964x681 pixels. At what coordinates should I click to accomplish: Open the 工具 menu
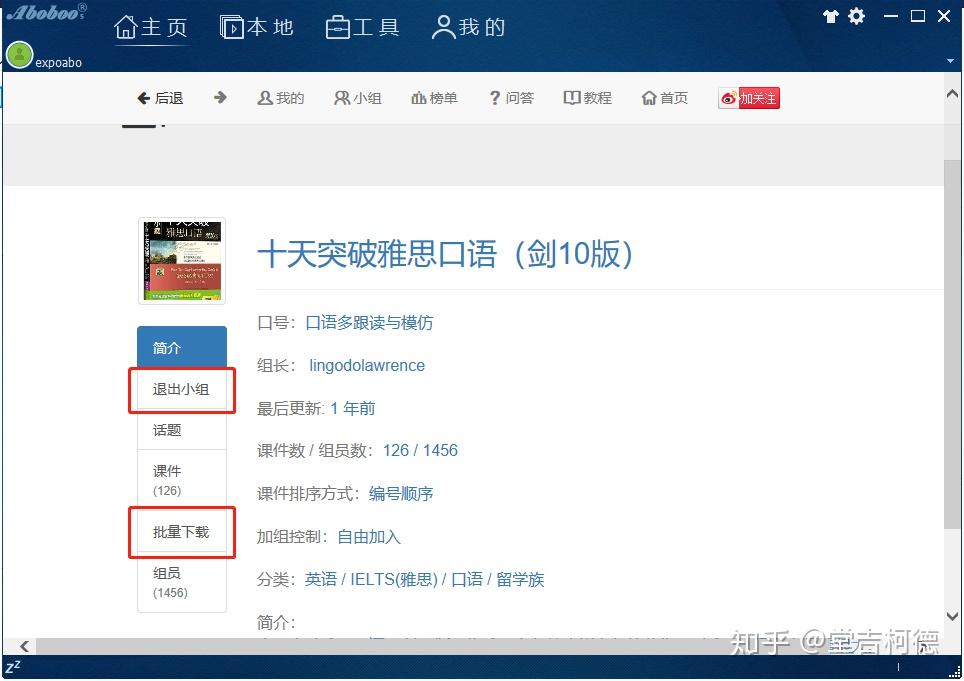362,28
